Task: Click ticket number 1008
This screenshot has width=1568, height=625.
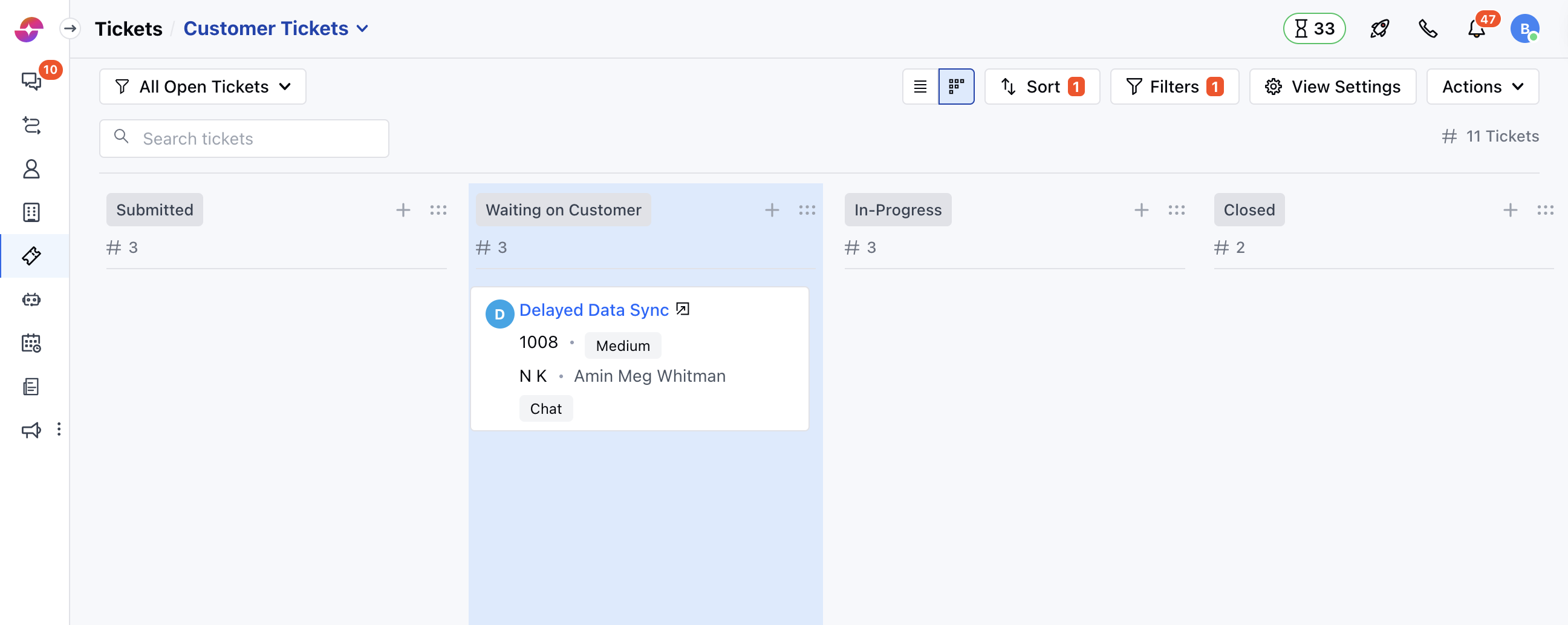Action: (538, 342)
